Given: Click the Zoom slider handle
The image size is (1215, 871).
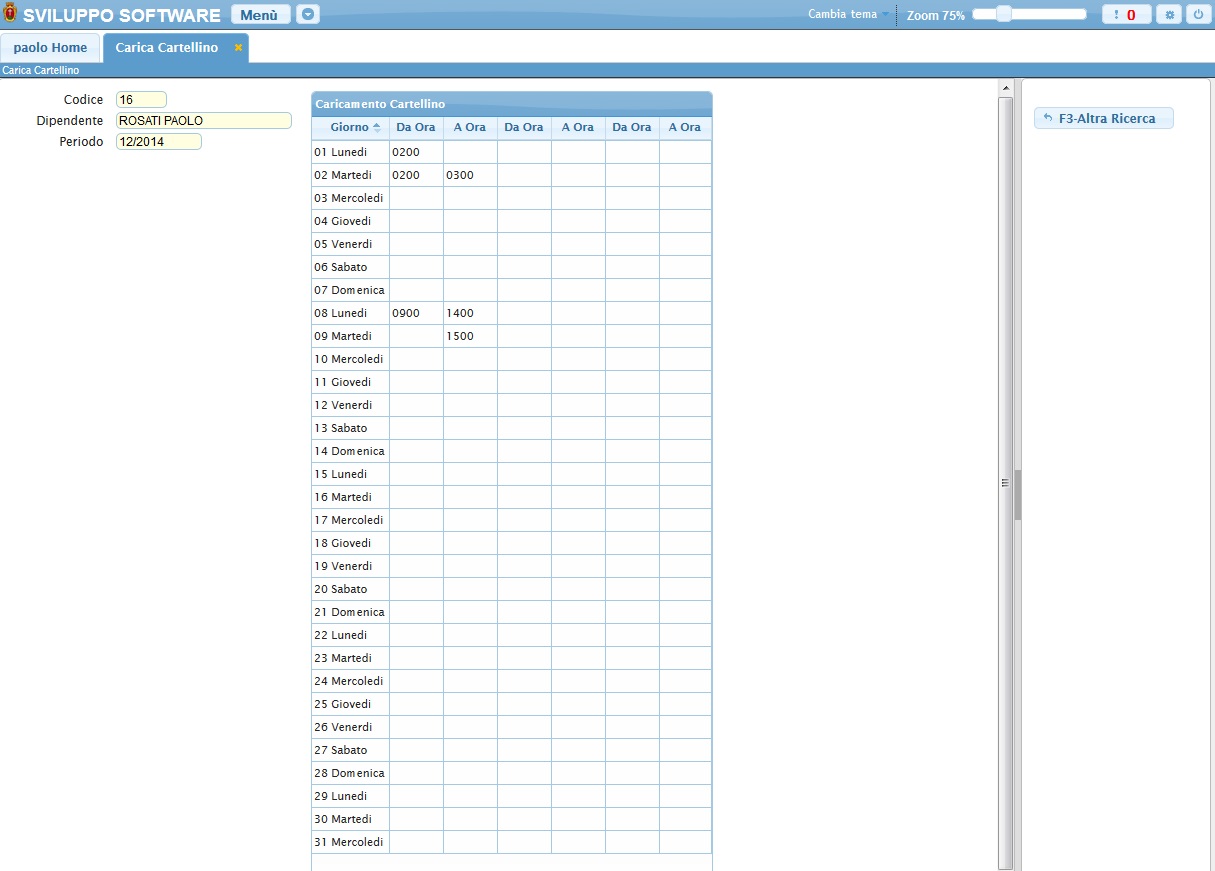Looking at the screenshot, I should pos(1003,14).
